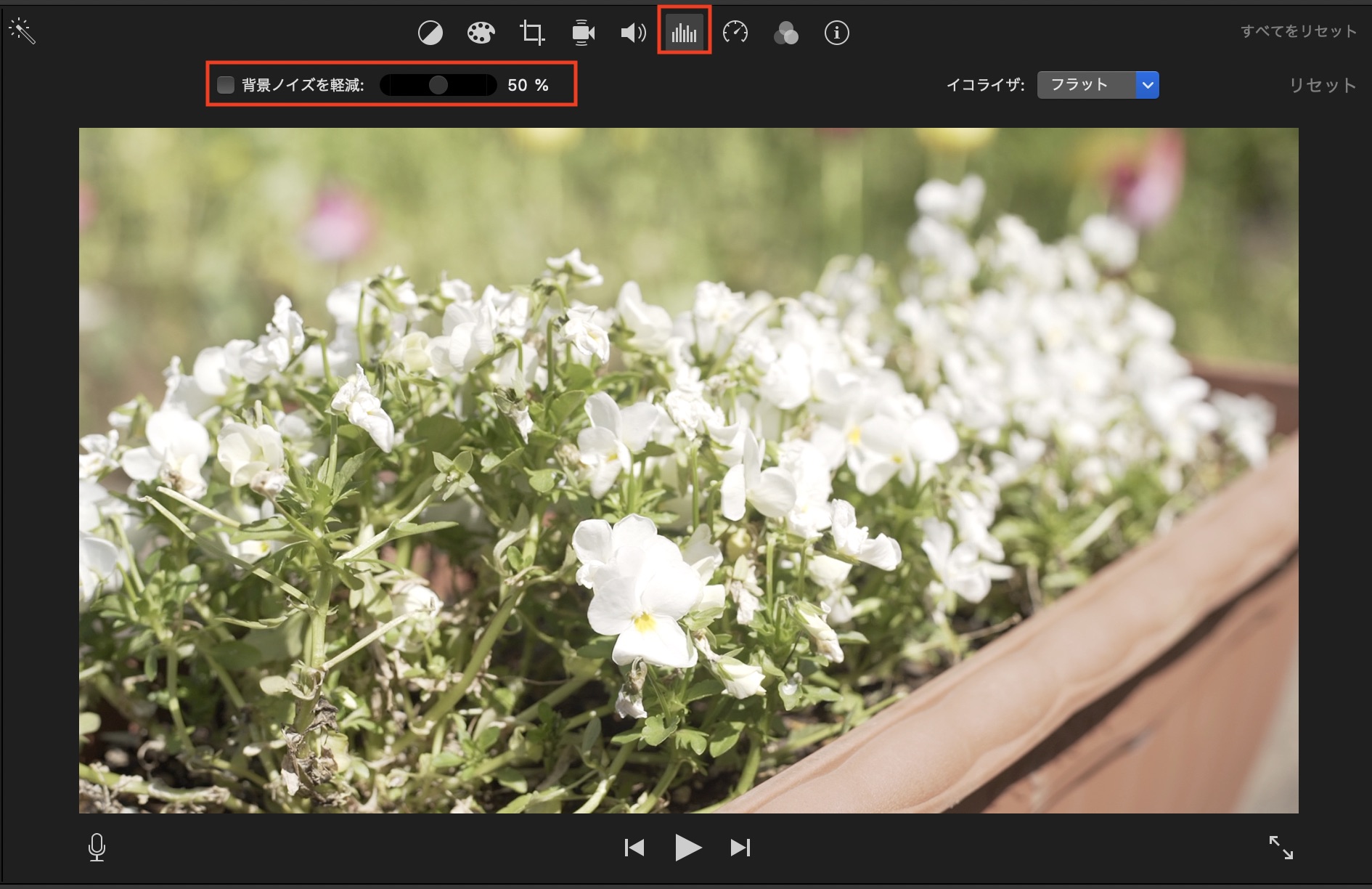Open the color balance tool

(430, 33)
